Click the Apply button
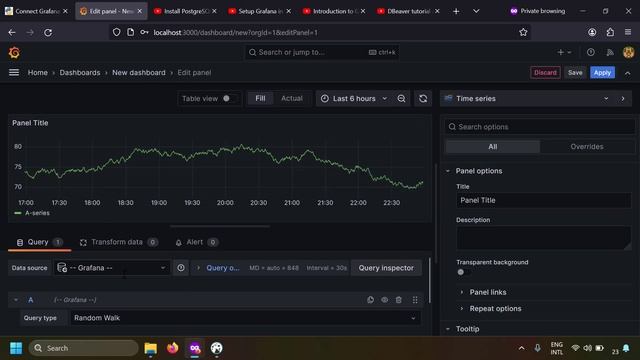Viewport: 640px width, 360px height. pyautogui.click(x=602, y=73)
